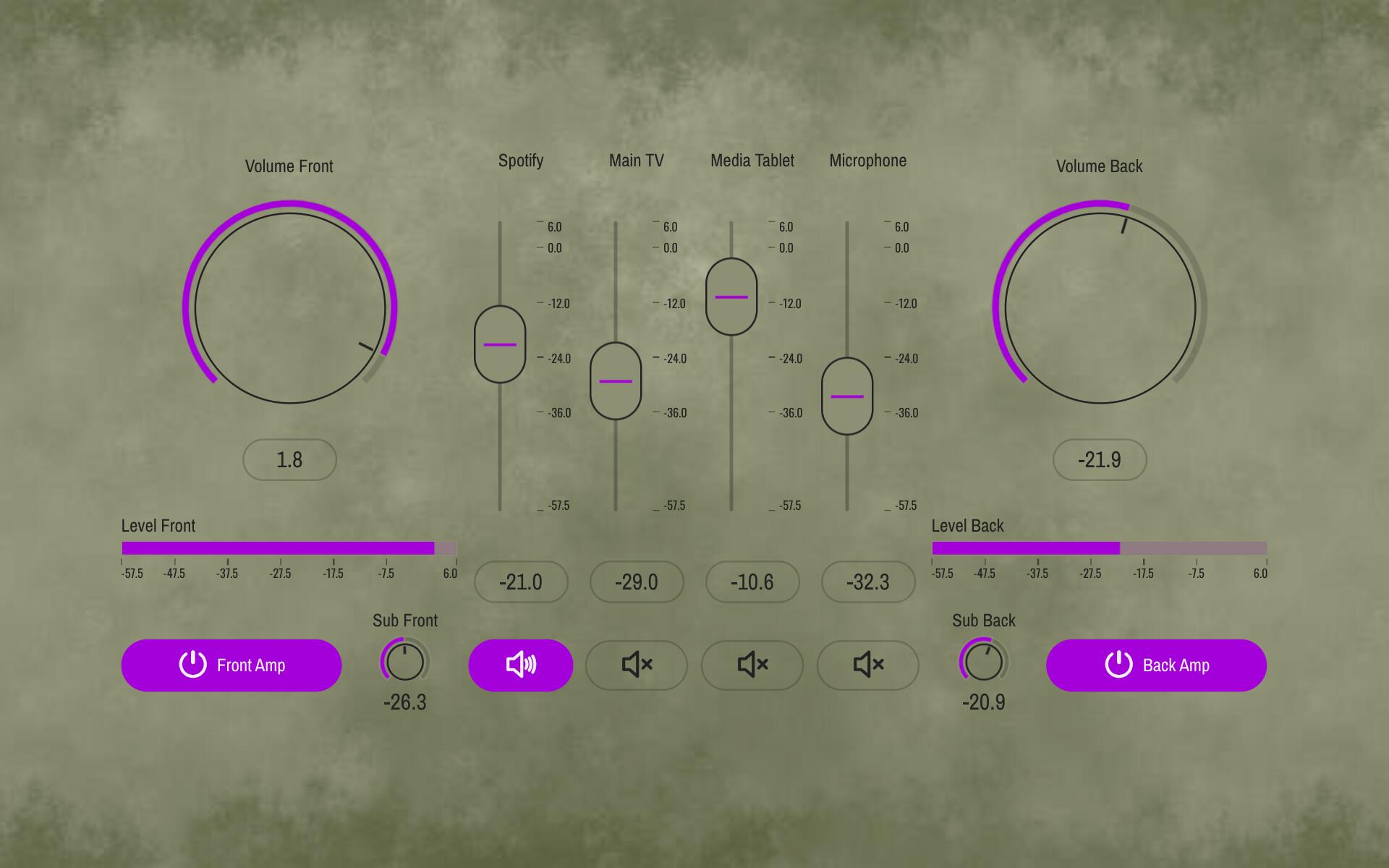This screenshot has width=1389, height=868.
Task: Click the Spotify level field showing -21.0
Action: 521,582
